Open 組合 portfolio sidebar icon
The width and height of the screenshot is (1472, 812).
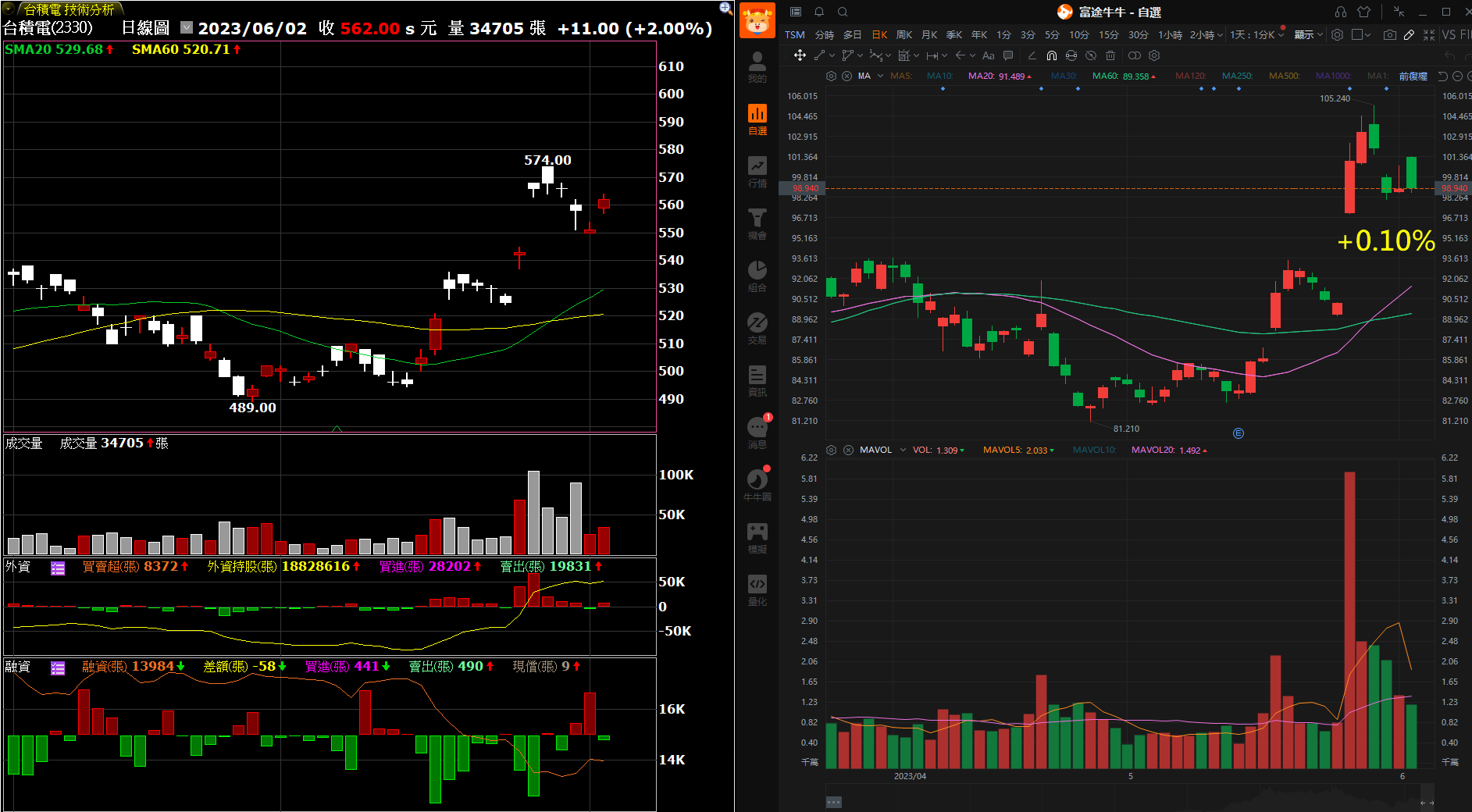pyautogui.click(x=757, y=276)
